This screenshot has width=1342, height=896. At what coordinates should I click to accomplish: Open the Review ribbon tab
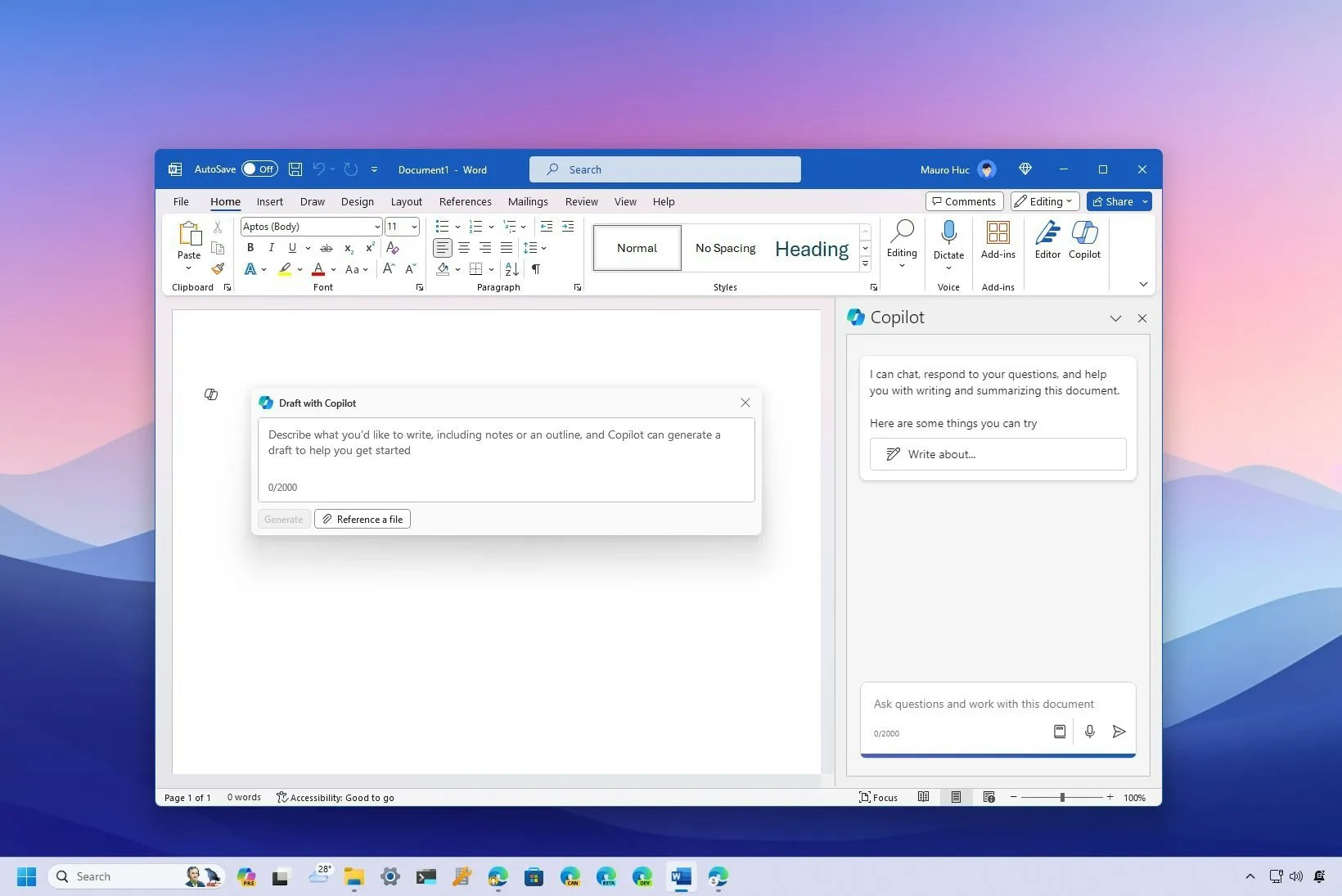tap(581, 201)
